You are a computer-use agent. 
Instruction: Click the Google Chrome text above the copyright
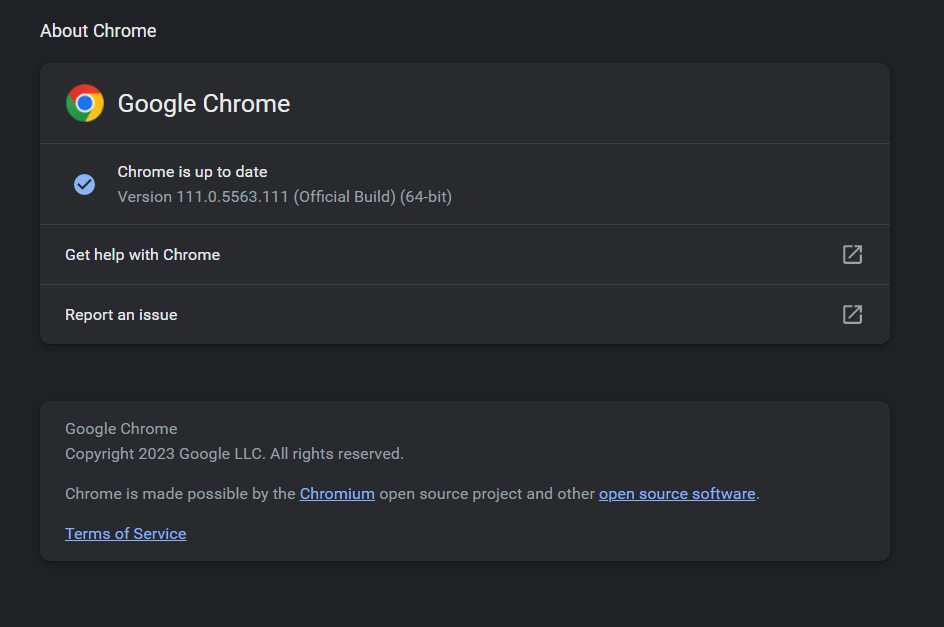[121, 429]
